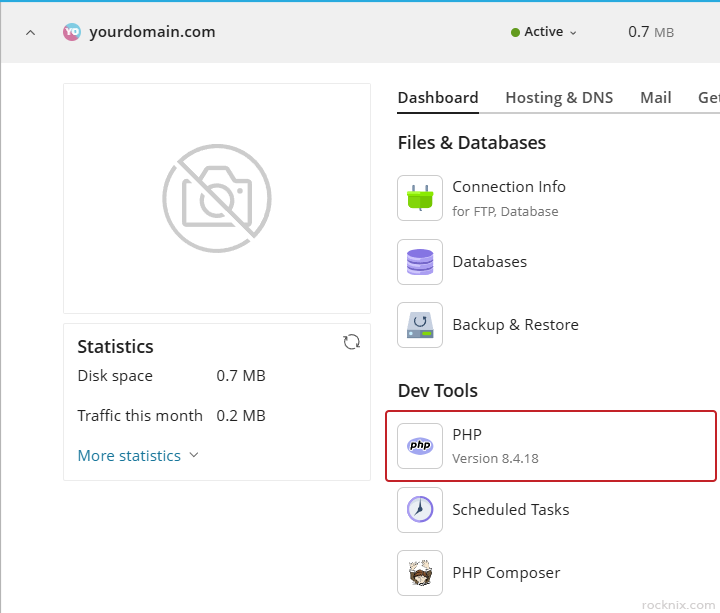Select the Mail tab
Screen dimensions: 720x613
(656, 97)
